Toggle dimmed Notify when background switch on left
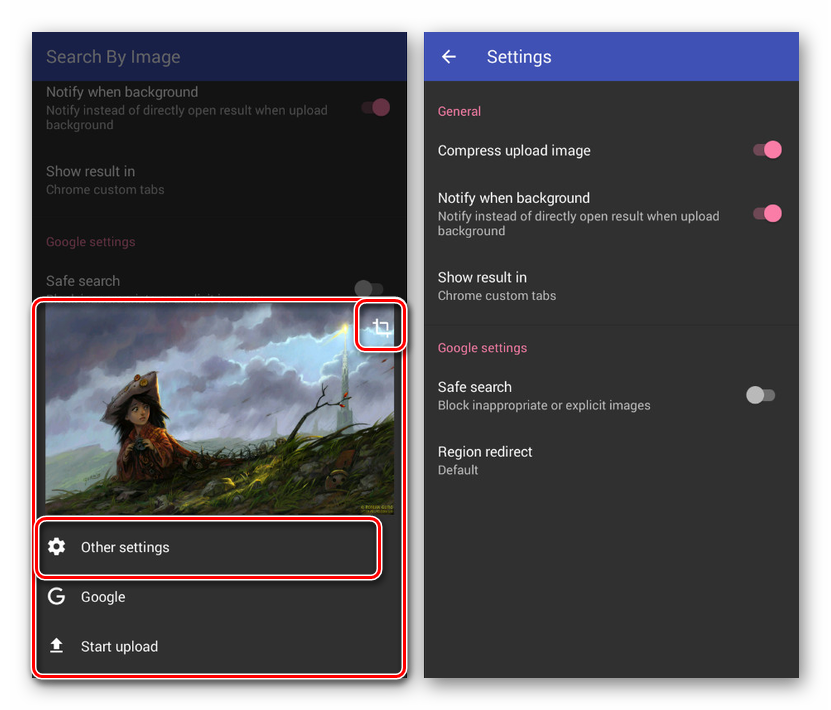Image resolution: width=831 pixels, height=710 pixels. [375, 107]
